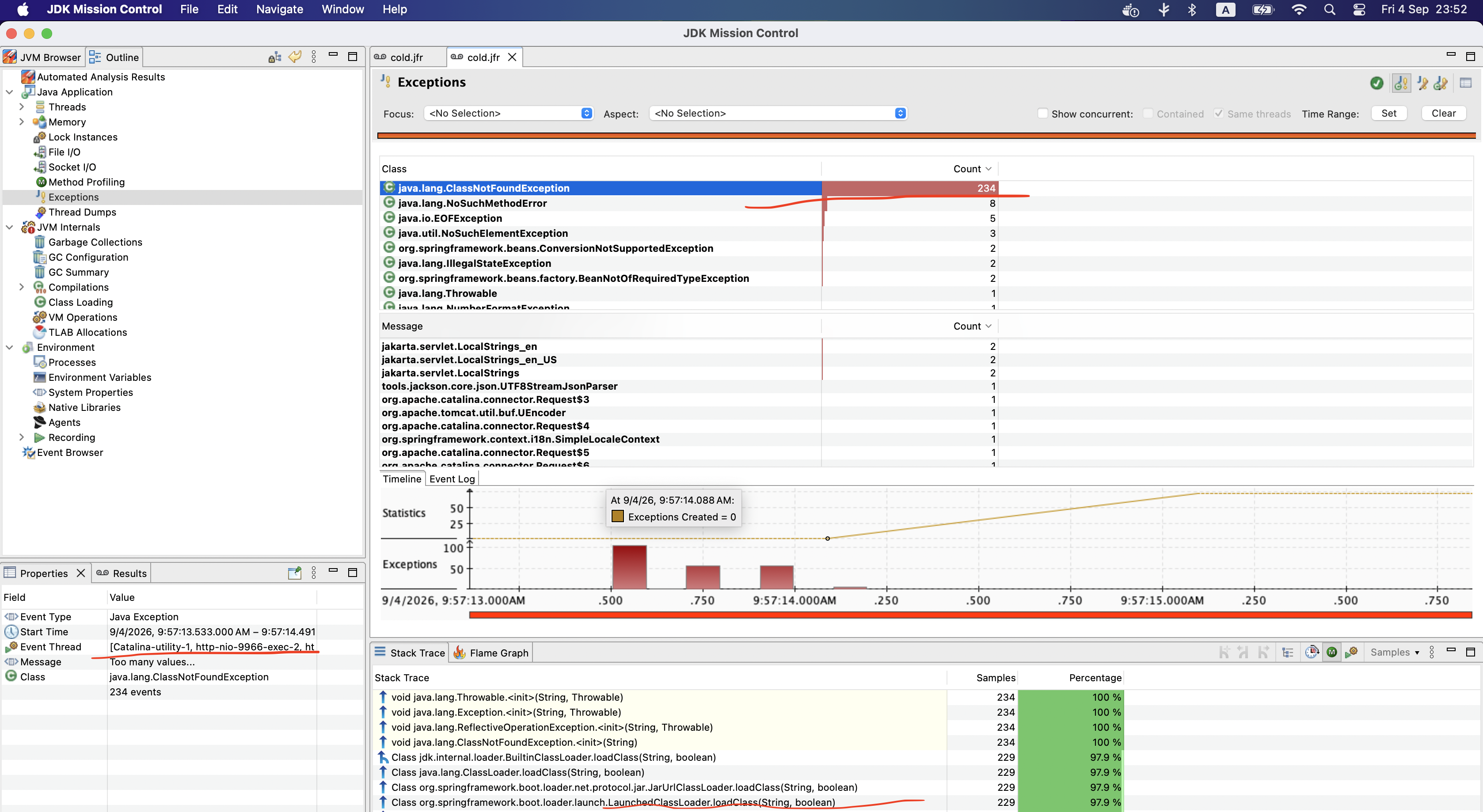This screenshot has width=1483, height=812.
Task: Switch to the first cold.jfr editor tab
Action: pos(407,57)
